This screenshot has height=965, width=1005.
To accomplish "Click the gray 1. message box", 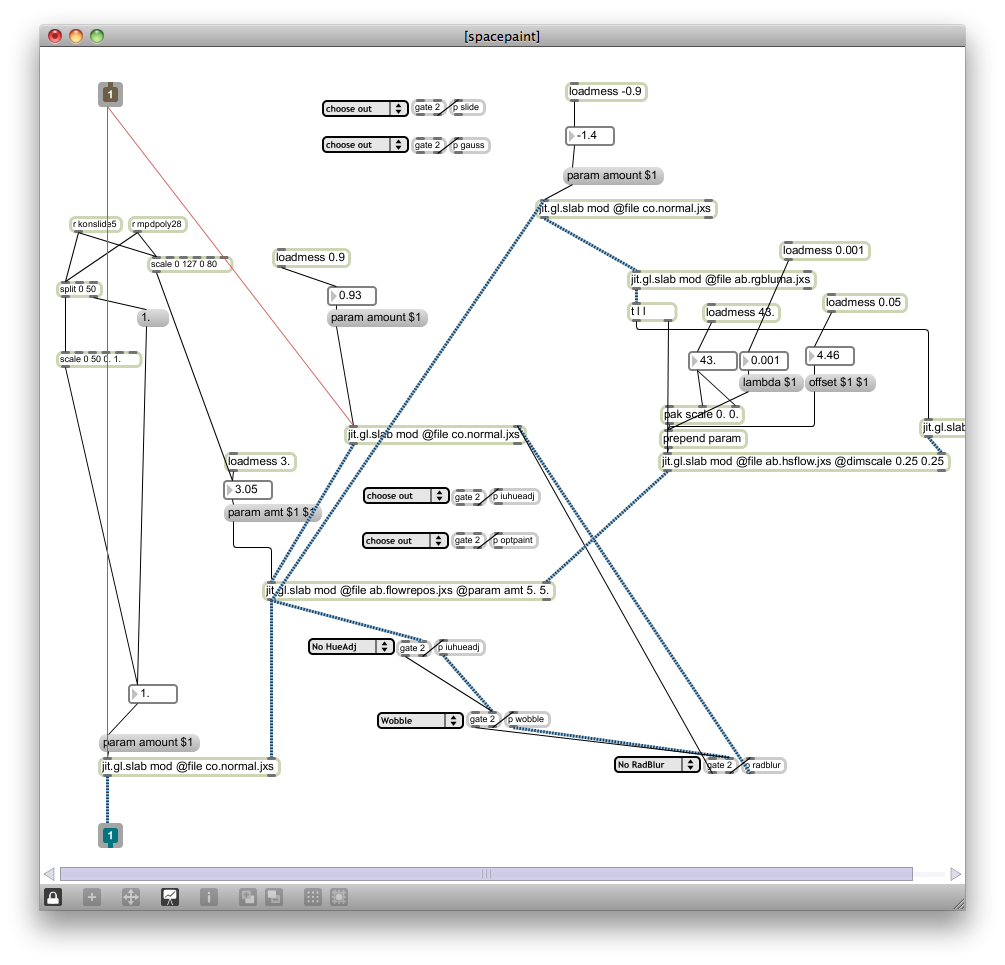I will (153, 318).
